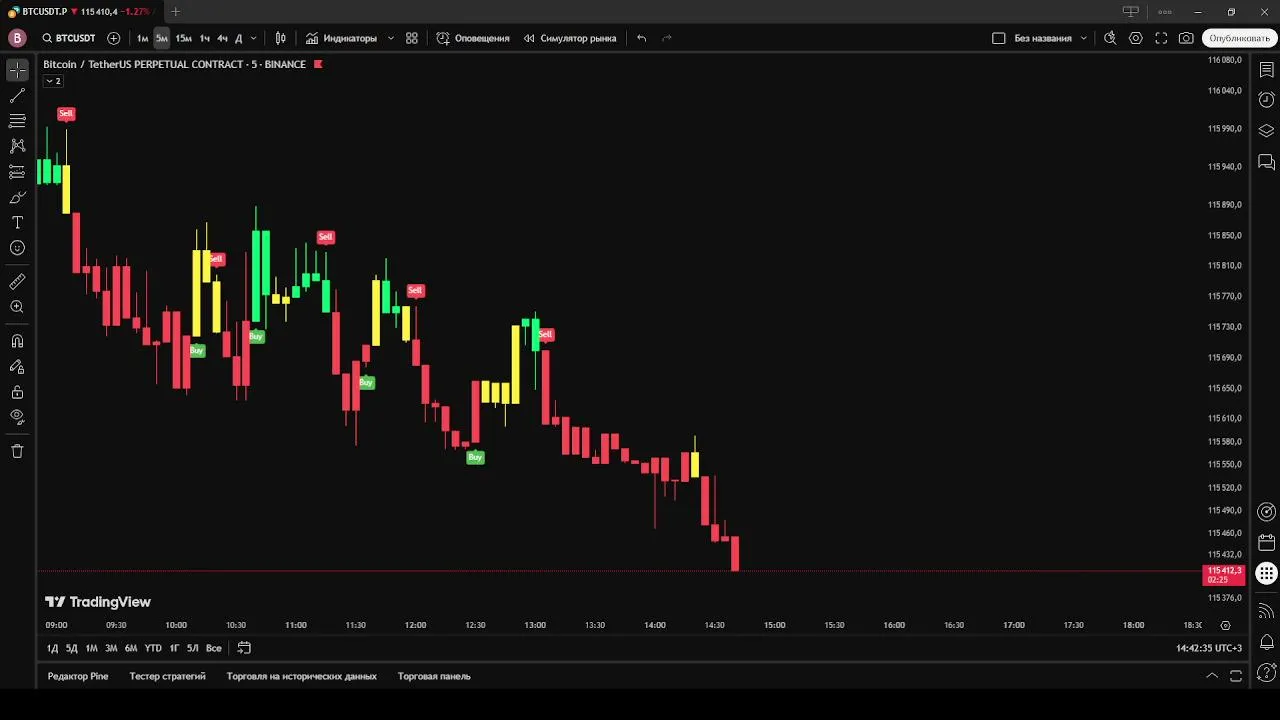Select the brush drawing tool

coord(17,197)
